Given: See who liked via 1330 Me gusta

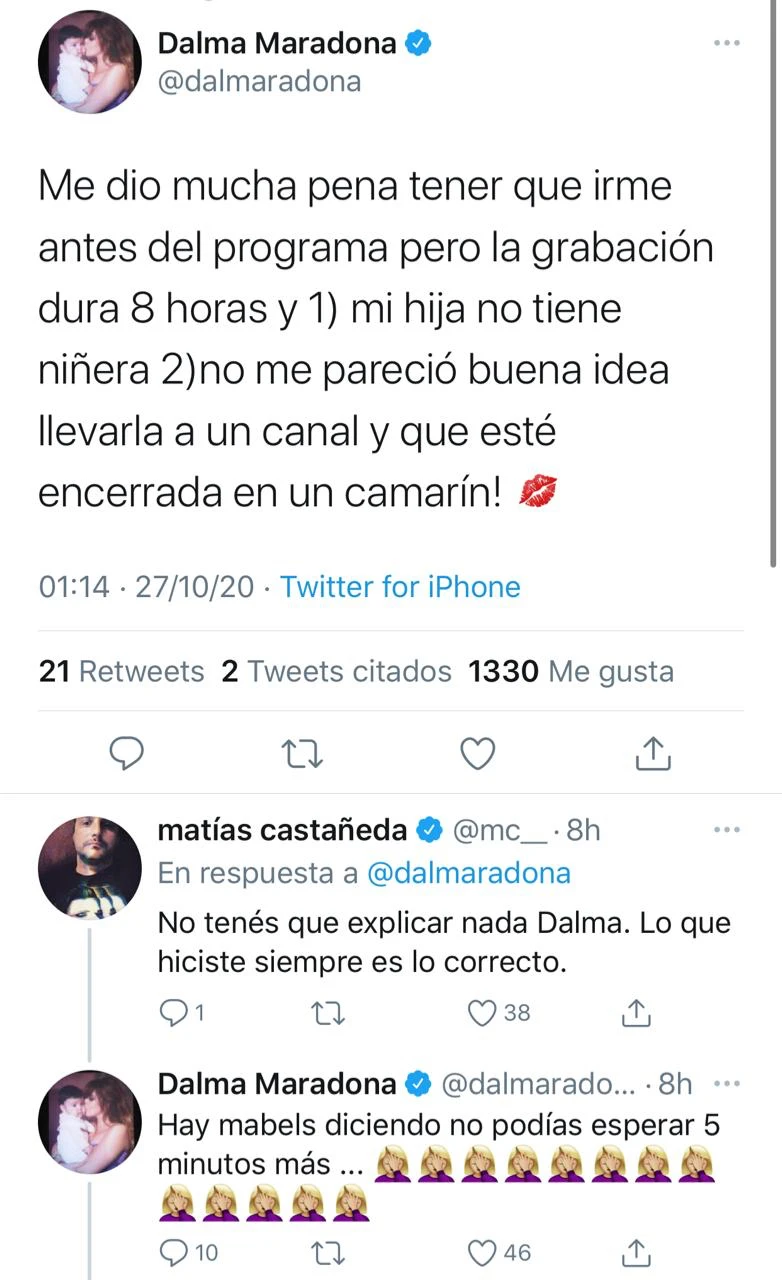Looking at the screenshot, I should [x=570, y=672].
